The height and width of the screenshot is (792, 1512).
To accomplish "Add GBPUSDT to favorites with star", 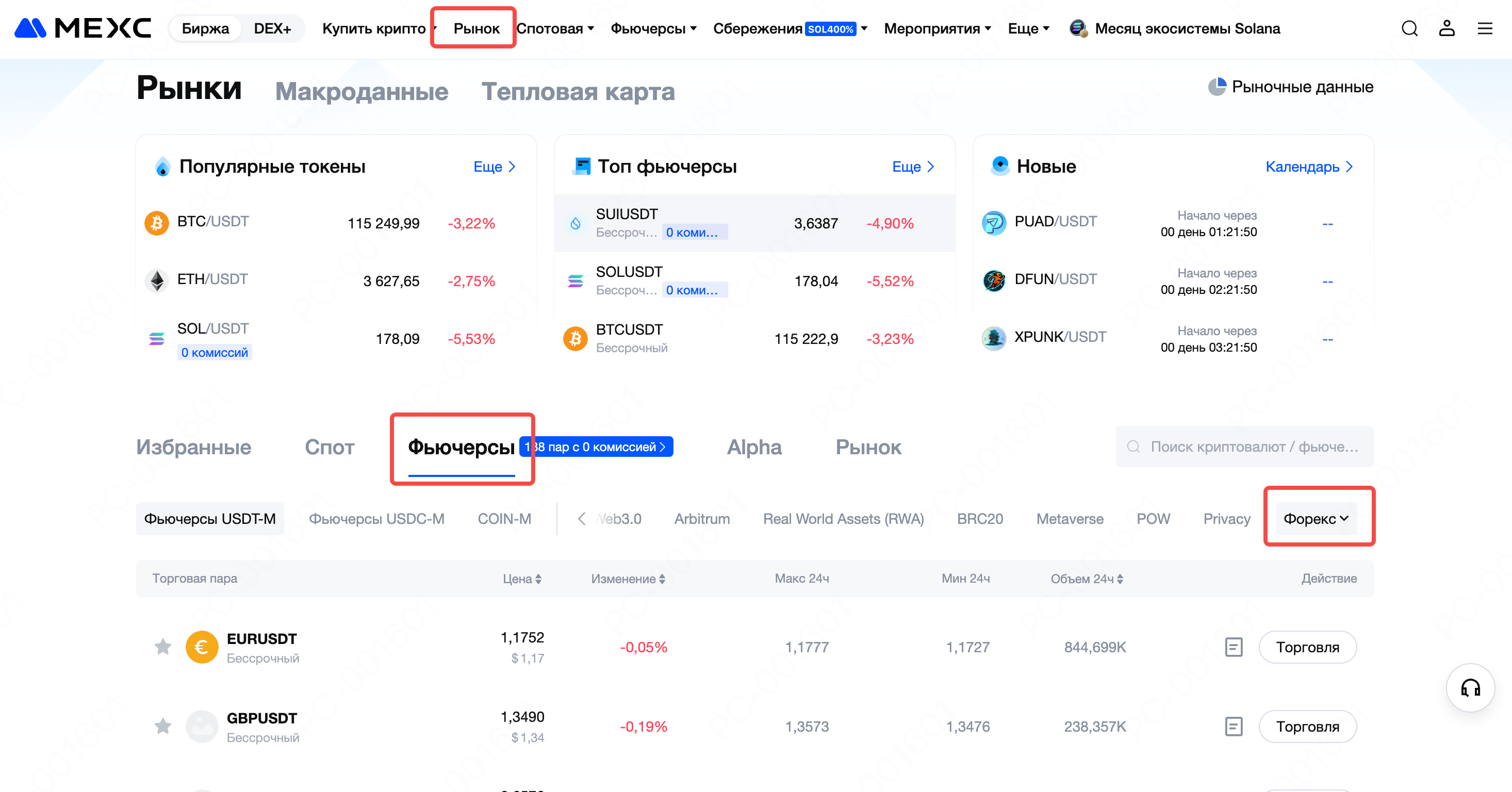I will (x=162, y=725).
